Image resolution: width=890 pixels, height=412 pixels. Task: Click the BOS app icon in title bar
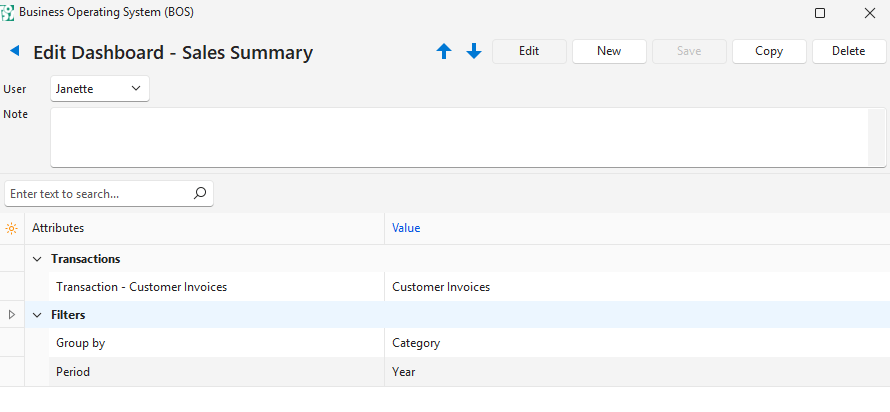(x=8, y=13)
